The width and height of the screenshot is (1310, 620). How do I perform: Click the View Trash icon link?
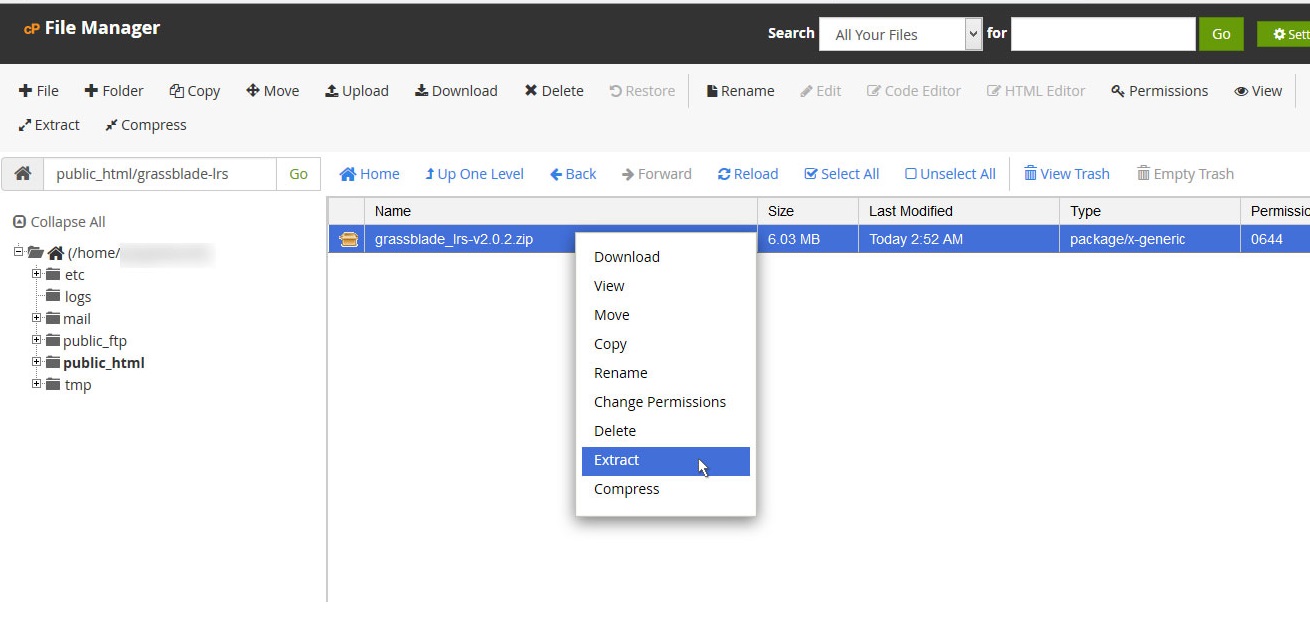click(1066, 174)
